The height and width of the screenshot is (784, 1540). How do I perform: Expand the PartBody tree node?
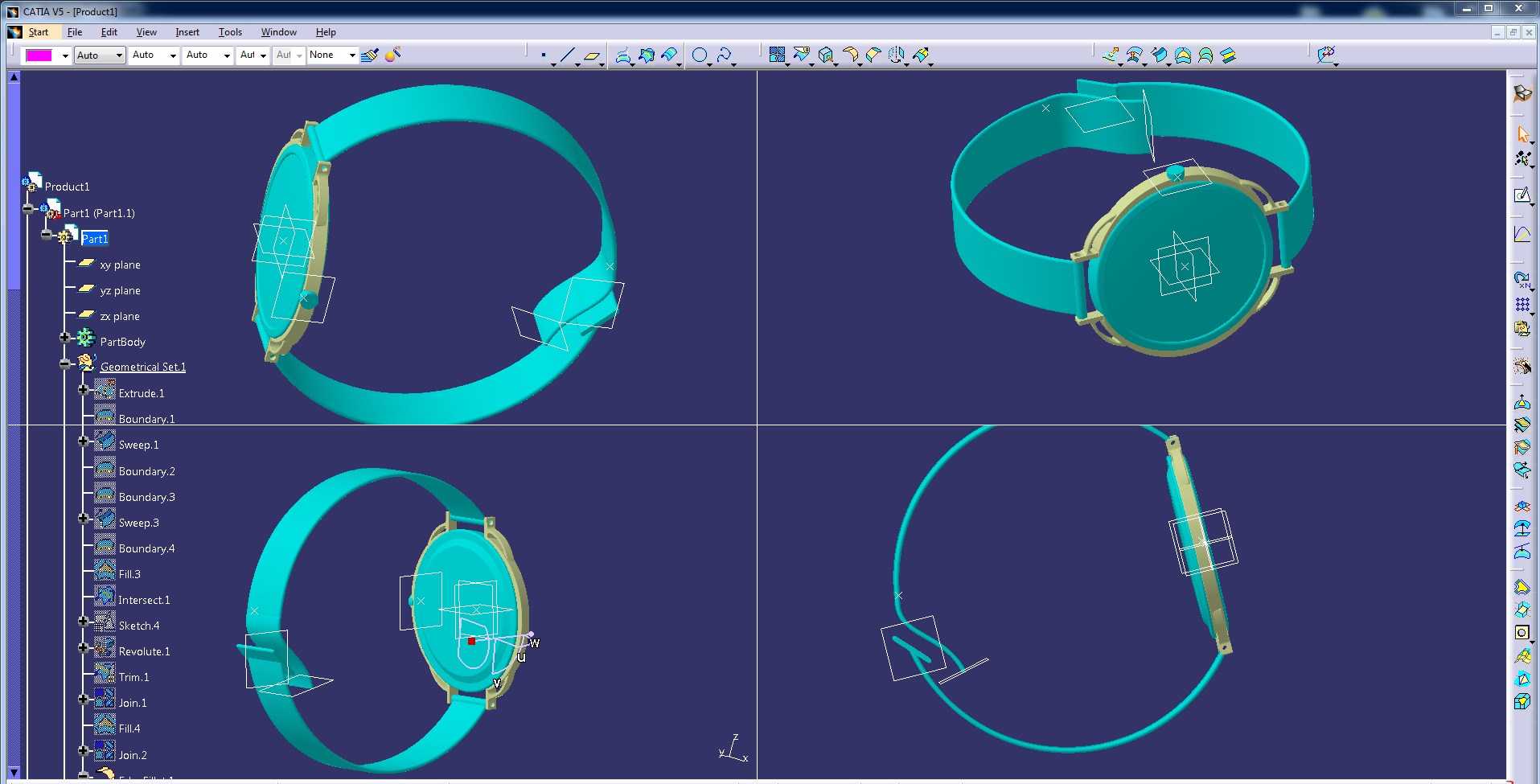(x=65, y=338)
